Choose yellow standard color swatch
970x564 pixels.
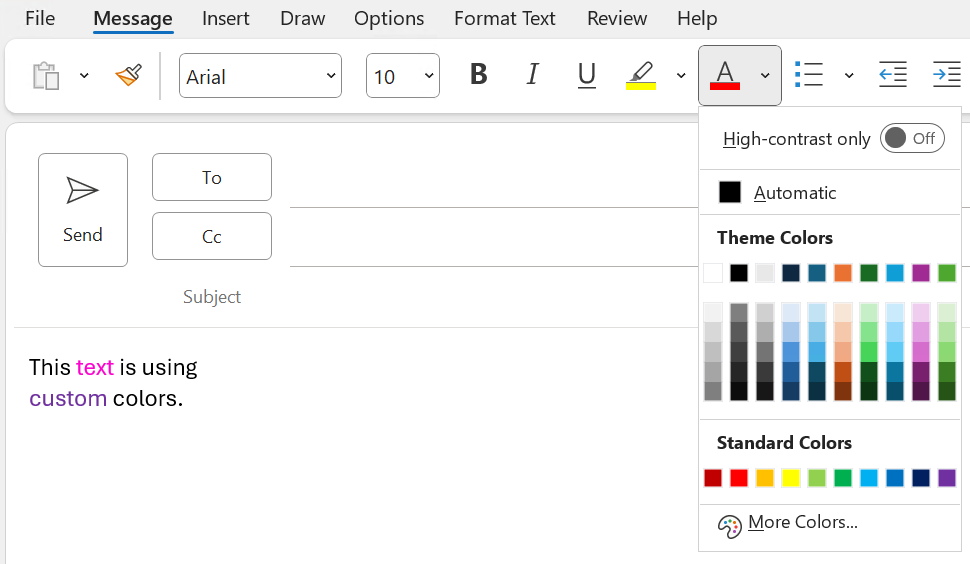point(791,477)
